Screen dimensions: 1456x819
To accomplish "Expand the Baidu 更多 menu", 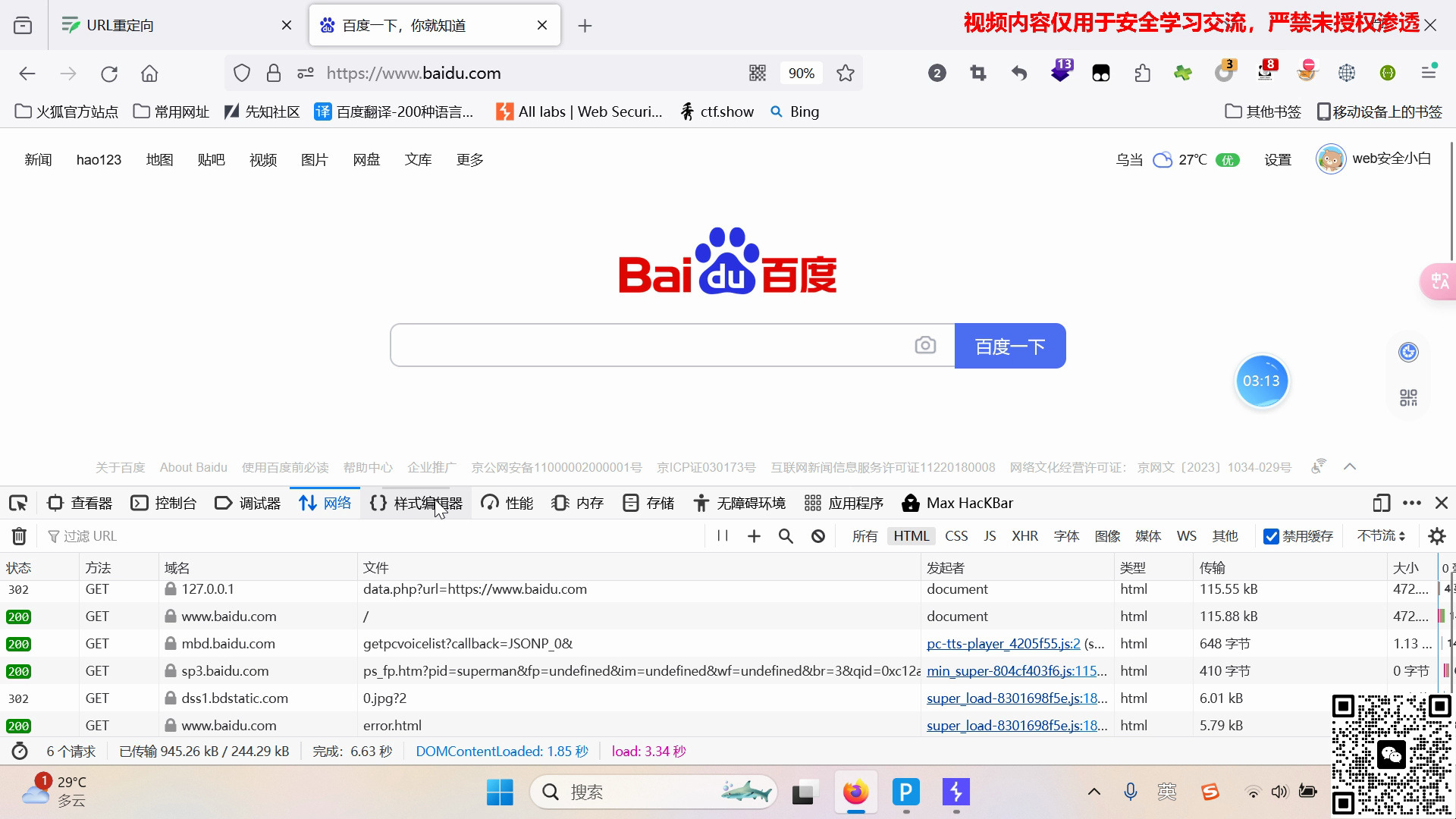I will click(x=470, y=160).
